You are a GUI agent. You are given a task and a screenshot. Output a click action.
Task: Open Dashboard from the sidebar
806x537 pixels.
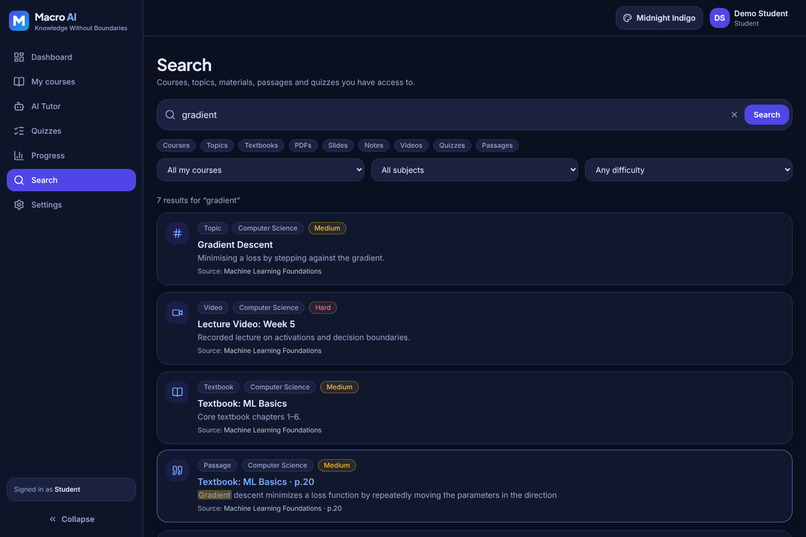pos(71,57)
